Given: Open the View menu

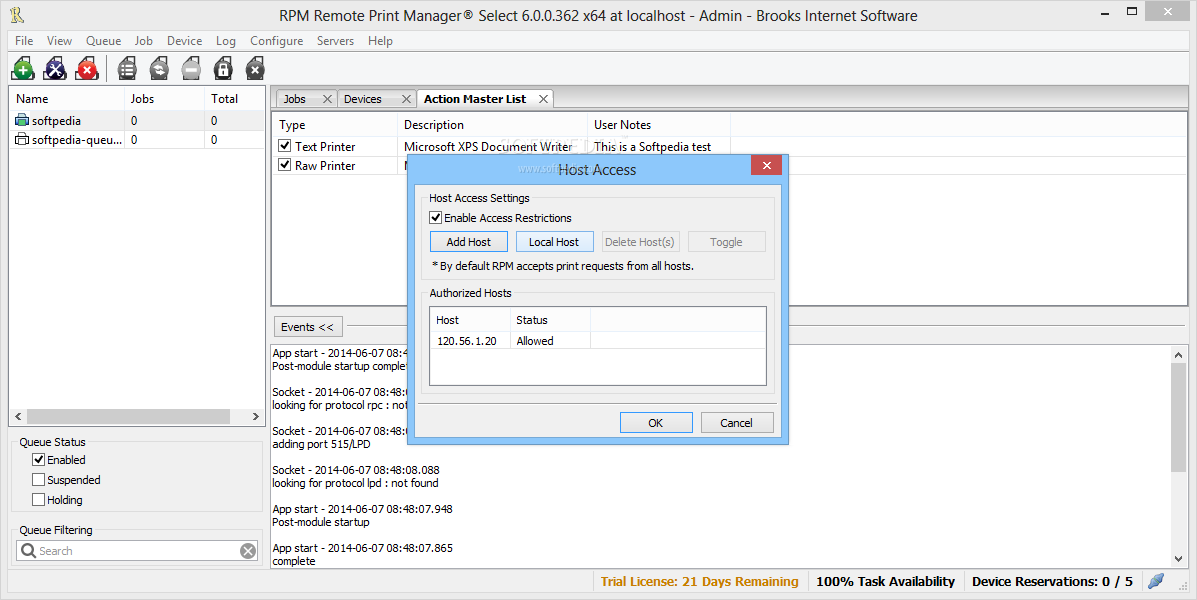Looking at the screenshot, I should pyautogui.click(x=59, y=40).
